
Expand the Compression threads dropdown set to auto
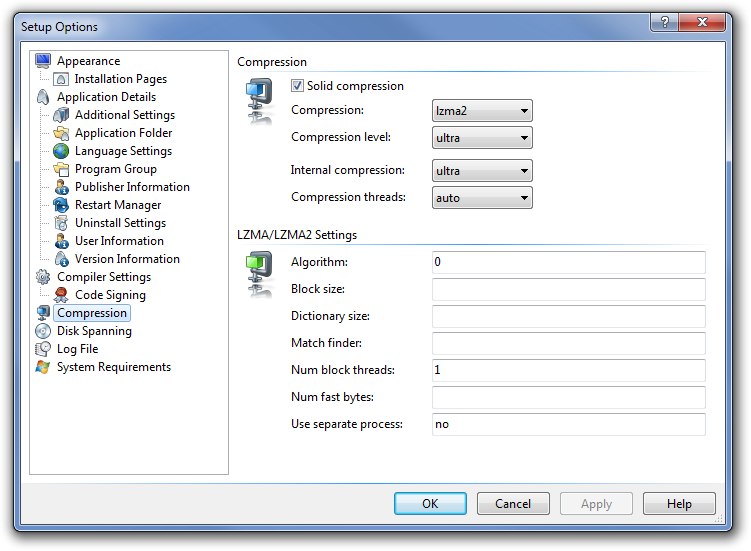(482, 198)
